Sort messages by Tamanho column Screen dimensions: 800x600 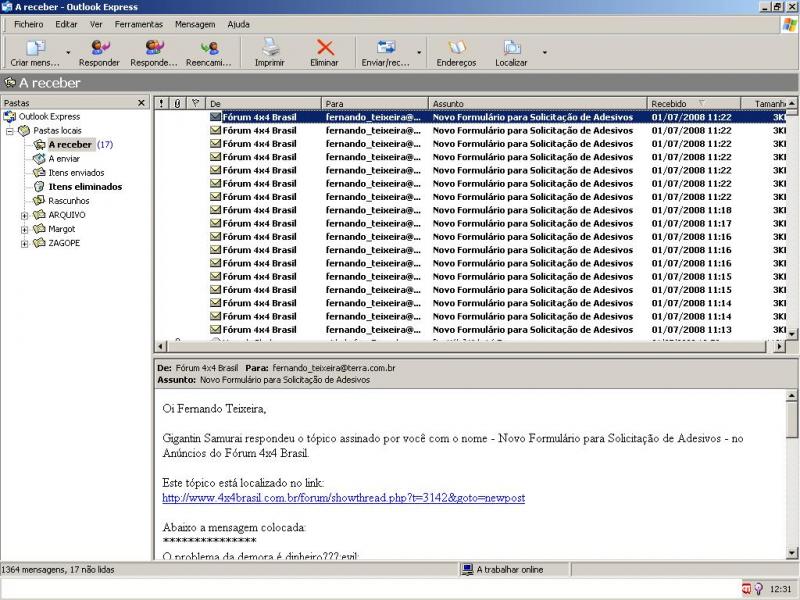coord(763,104)
